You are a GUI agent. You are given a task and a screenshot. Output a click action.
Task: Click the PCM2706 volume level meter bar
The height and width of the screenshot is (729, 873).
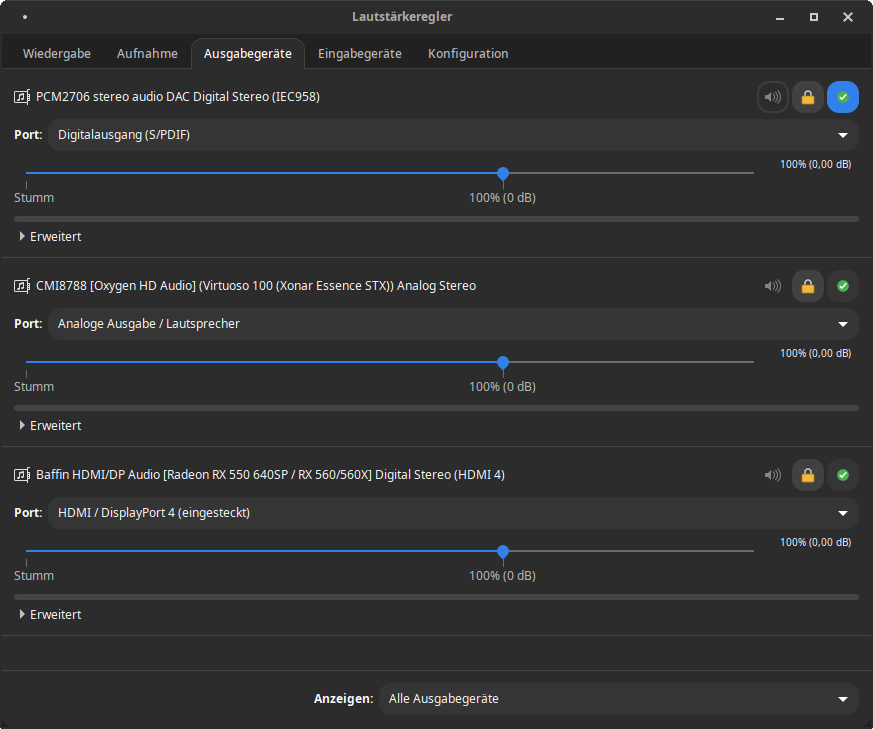[436, 219]
